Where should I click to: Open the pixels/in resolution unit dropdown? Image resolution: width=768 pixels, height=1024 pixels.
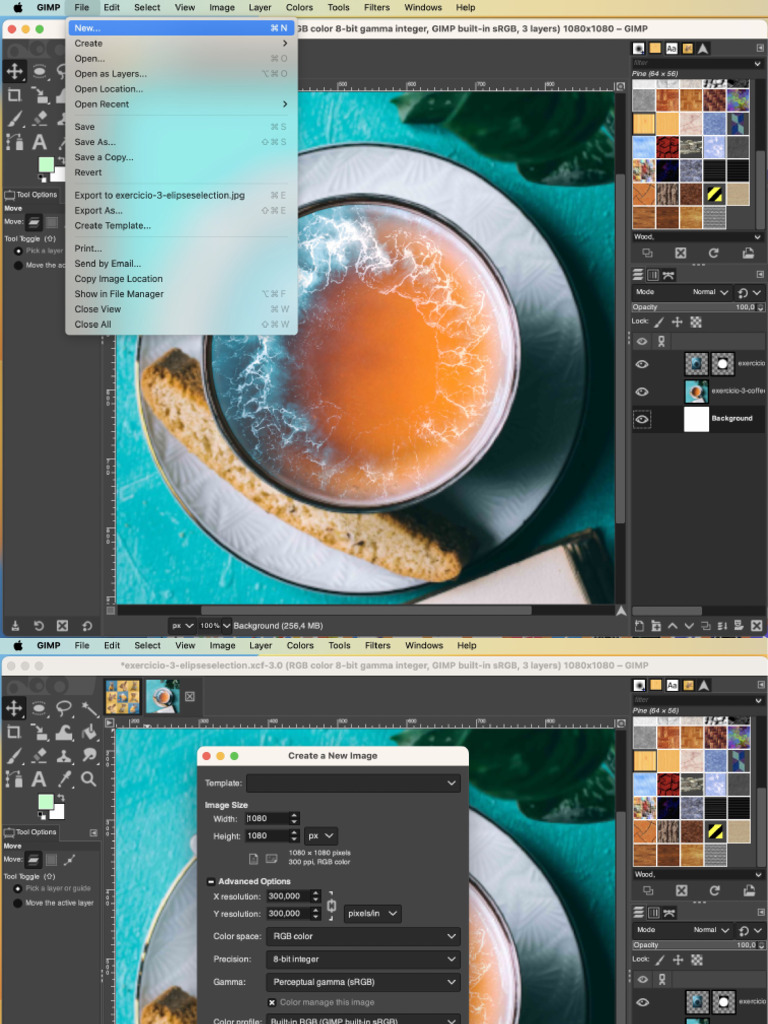(x=373, y=914)
